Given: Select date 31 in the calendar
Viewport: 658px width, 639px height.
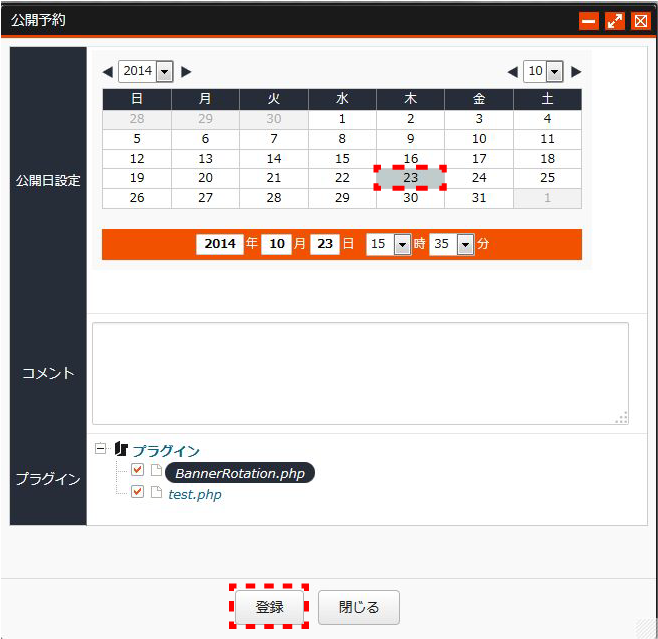Looking at the screenshot, I should tap(479, 198).
